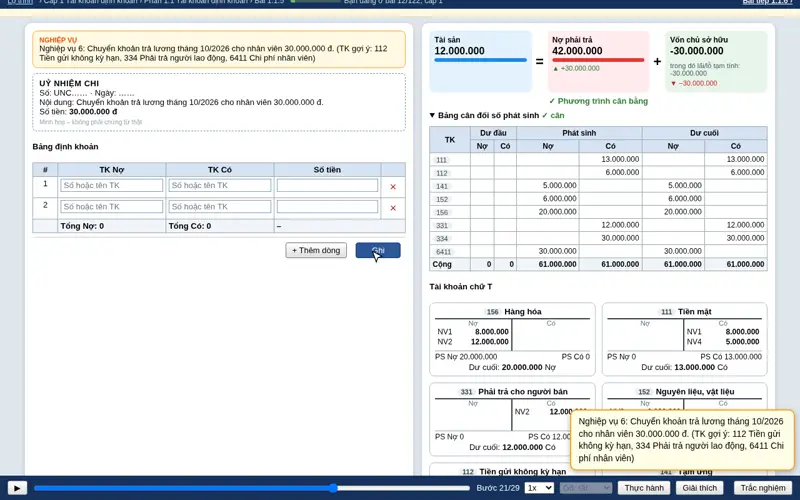Click the Cộng total row label
This screenshot has width=800, height=500.
click(x=442, y=264)
